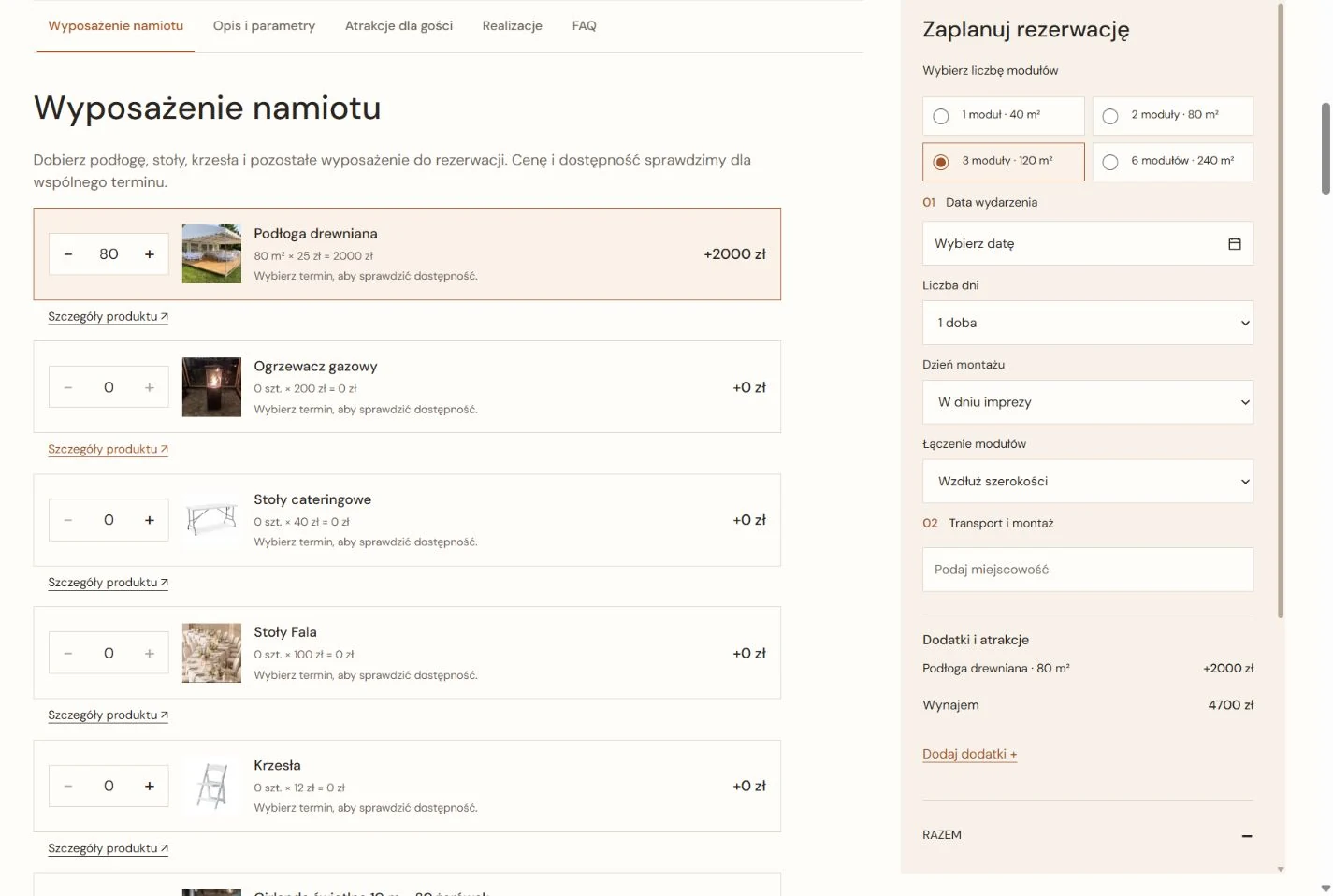The width and height of the screenshot is (1333, 896).
Task: Add one Ogrzewacz gazowy with plus
Action: (x=150, y=387)
